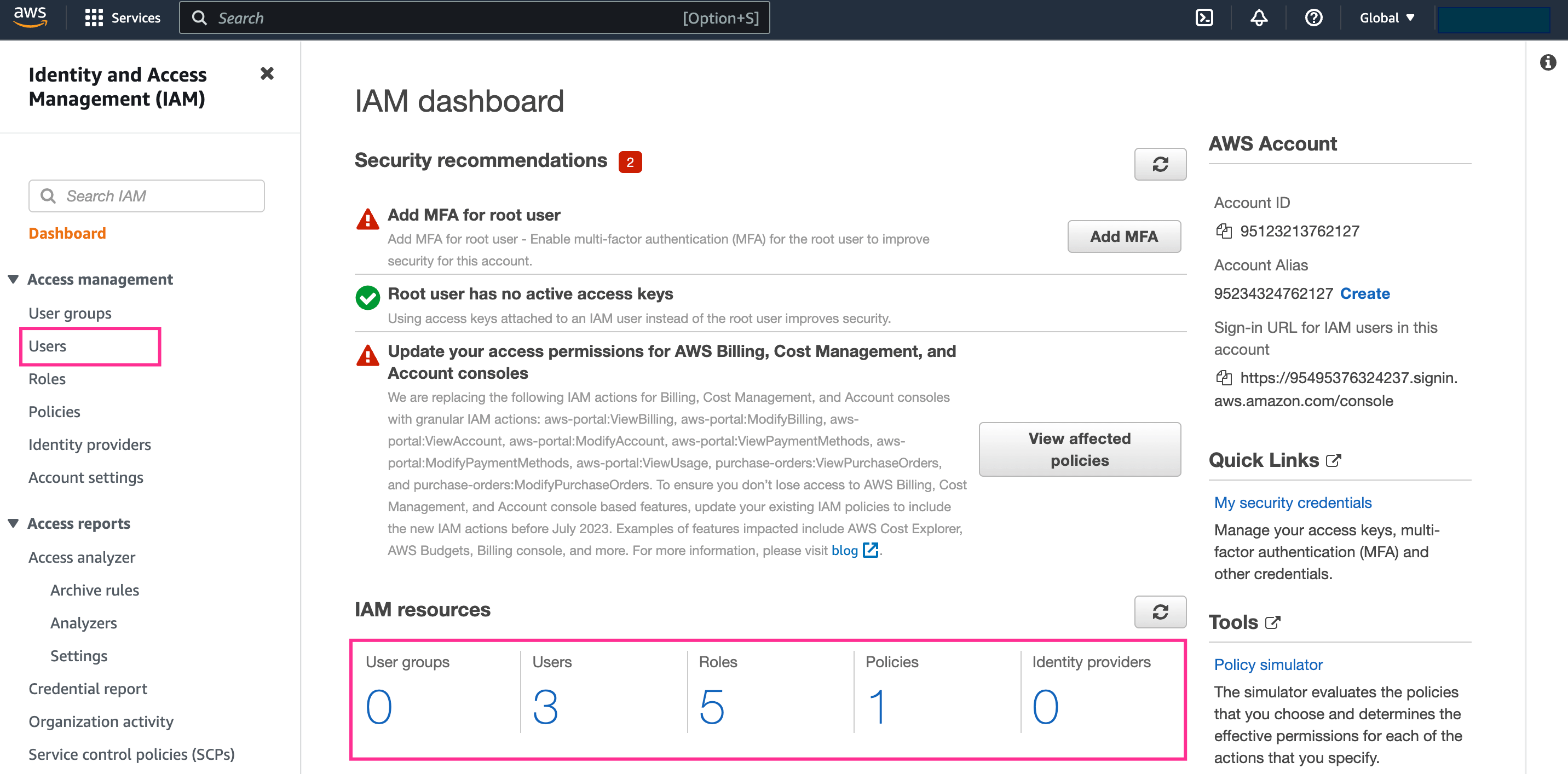Image resolution: width=1568 pixels, height=774 pixels.
Task: Click the green checkmark status icon
Action: point(368,298)
